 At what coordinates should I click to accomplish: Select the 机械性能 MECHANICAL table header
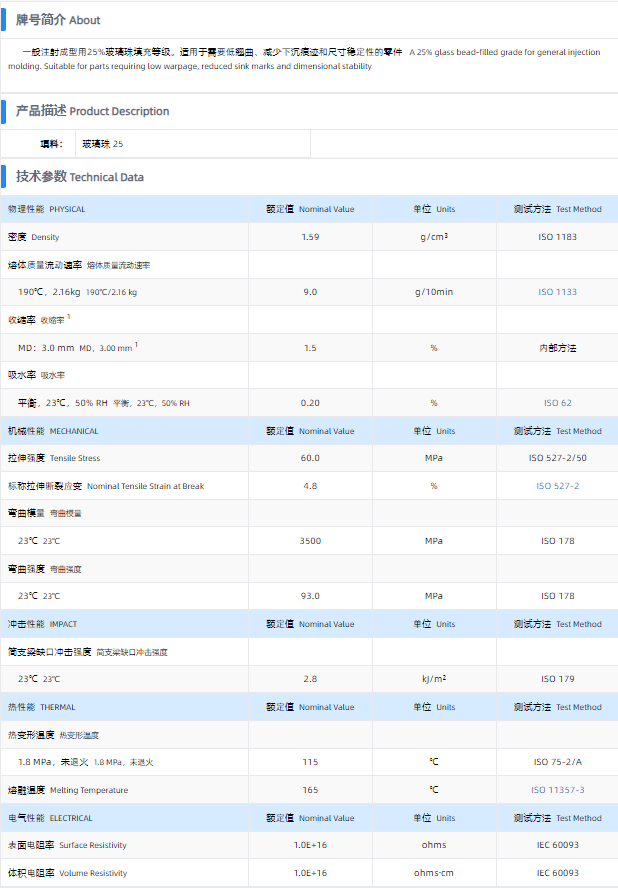(53, 431)
